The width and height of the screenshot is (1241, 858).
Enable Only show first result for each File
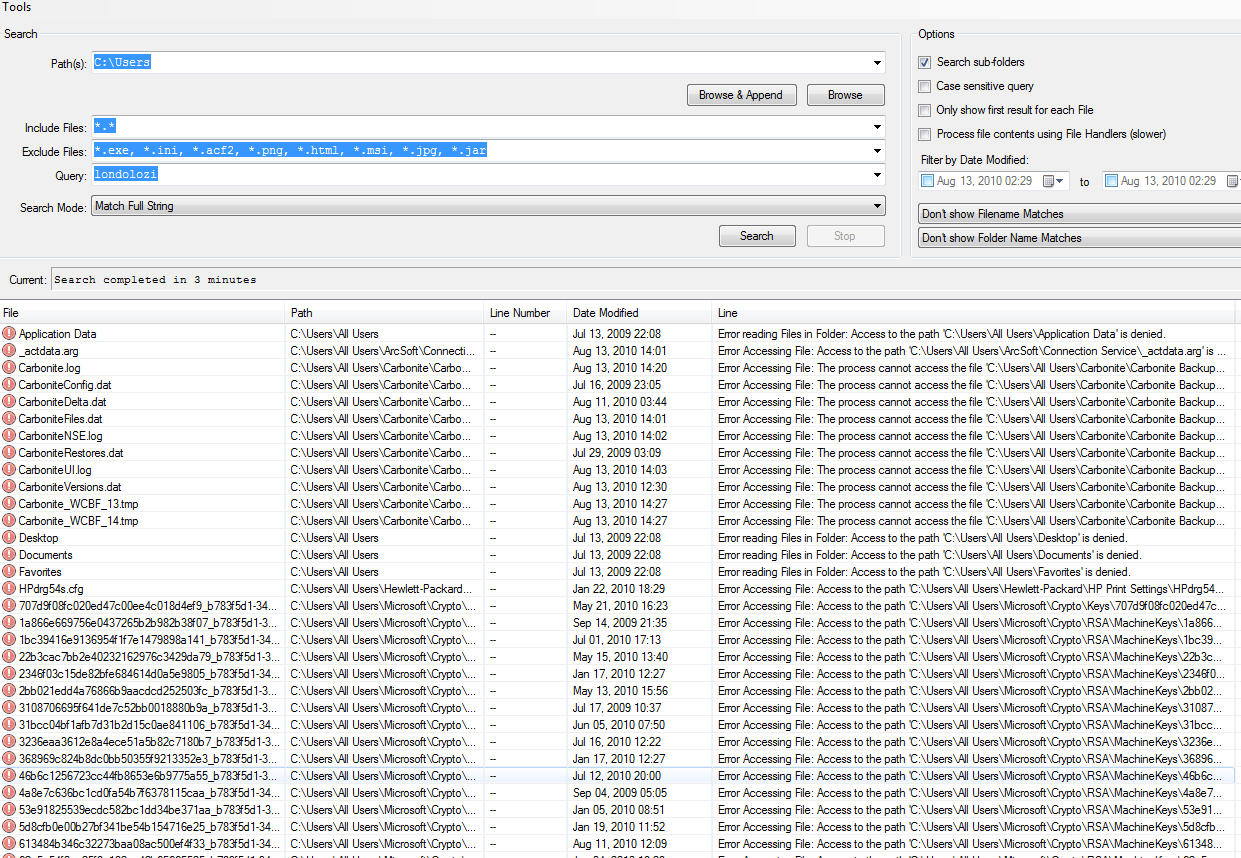925,110
